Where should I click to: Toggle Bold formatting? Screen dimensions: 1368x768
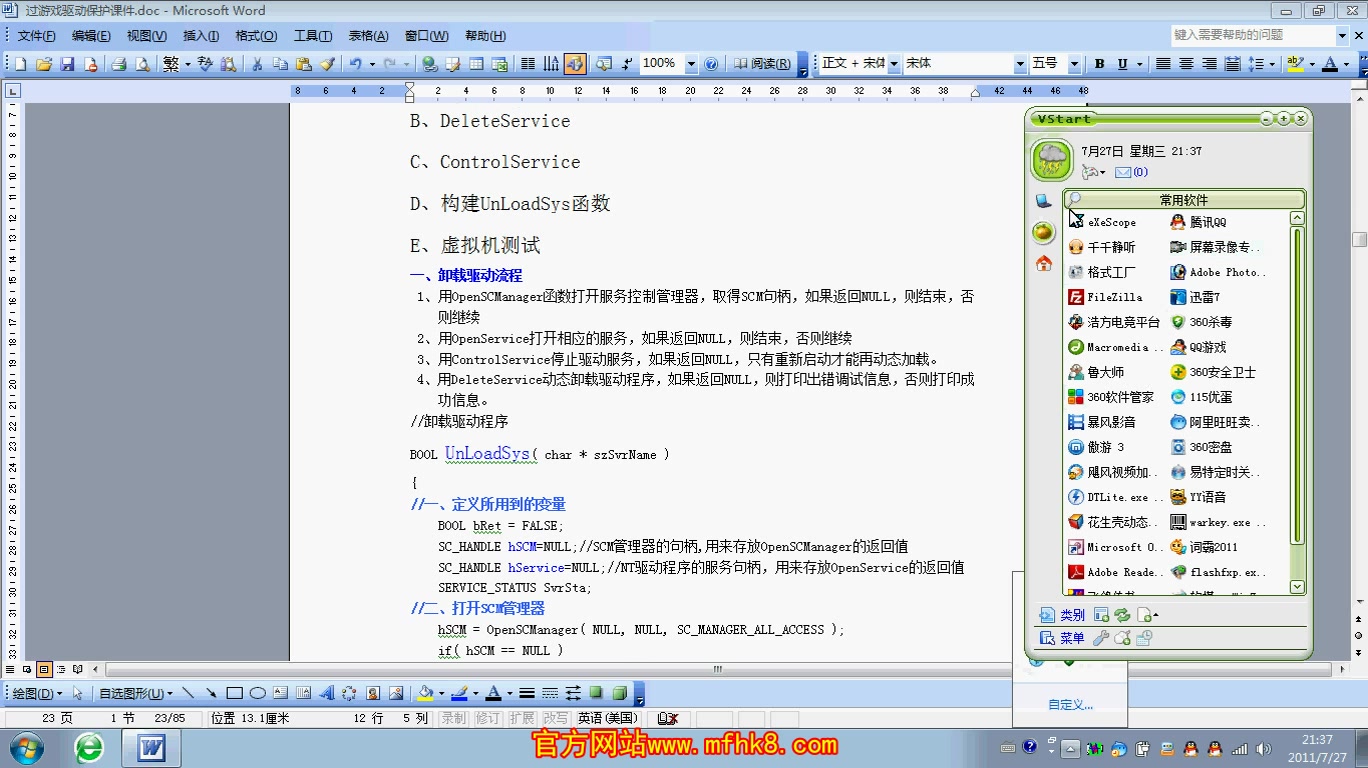[1099, 64]
